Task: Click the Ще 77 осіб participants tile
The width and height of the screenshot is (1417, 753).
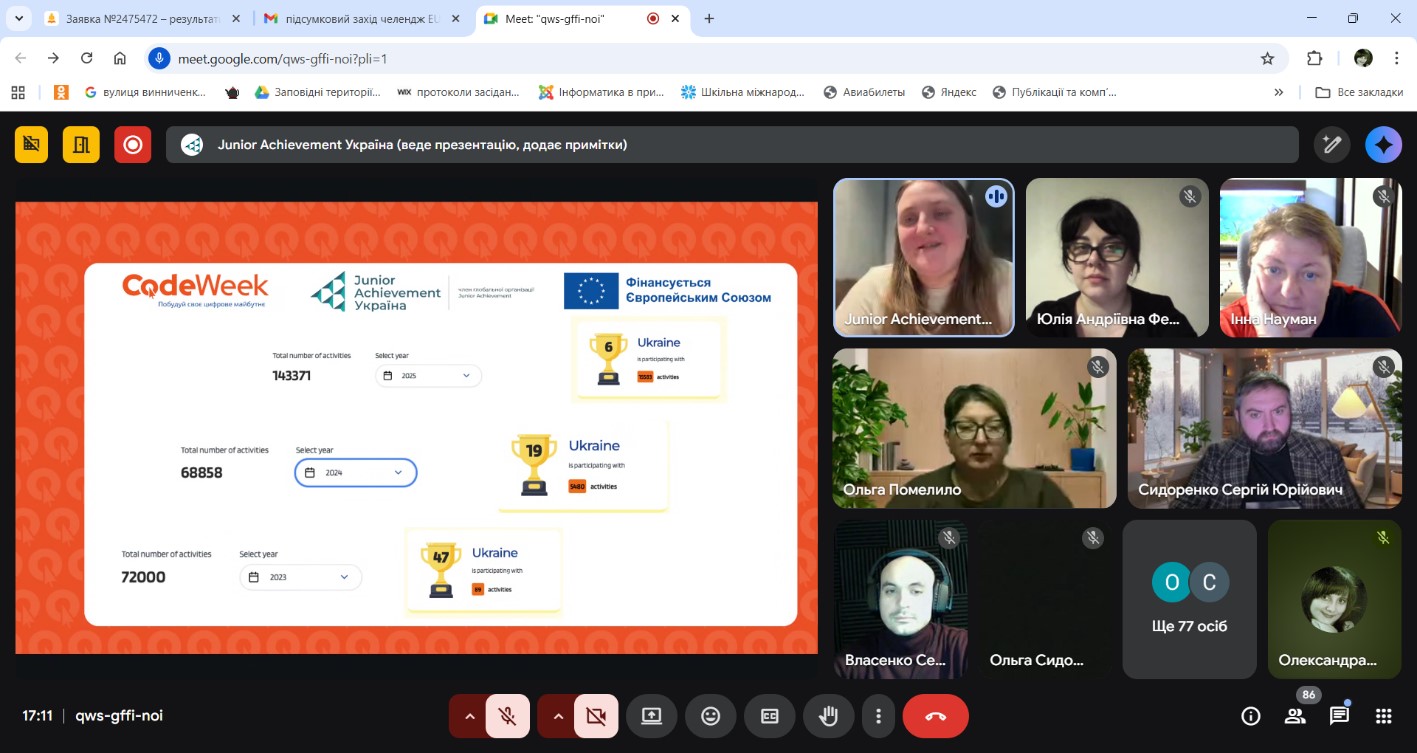Action: click(1189, 599)
